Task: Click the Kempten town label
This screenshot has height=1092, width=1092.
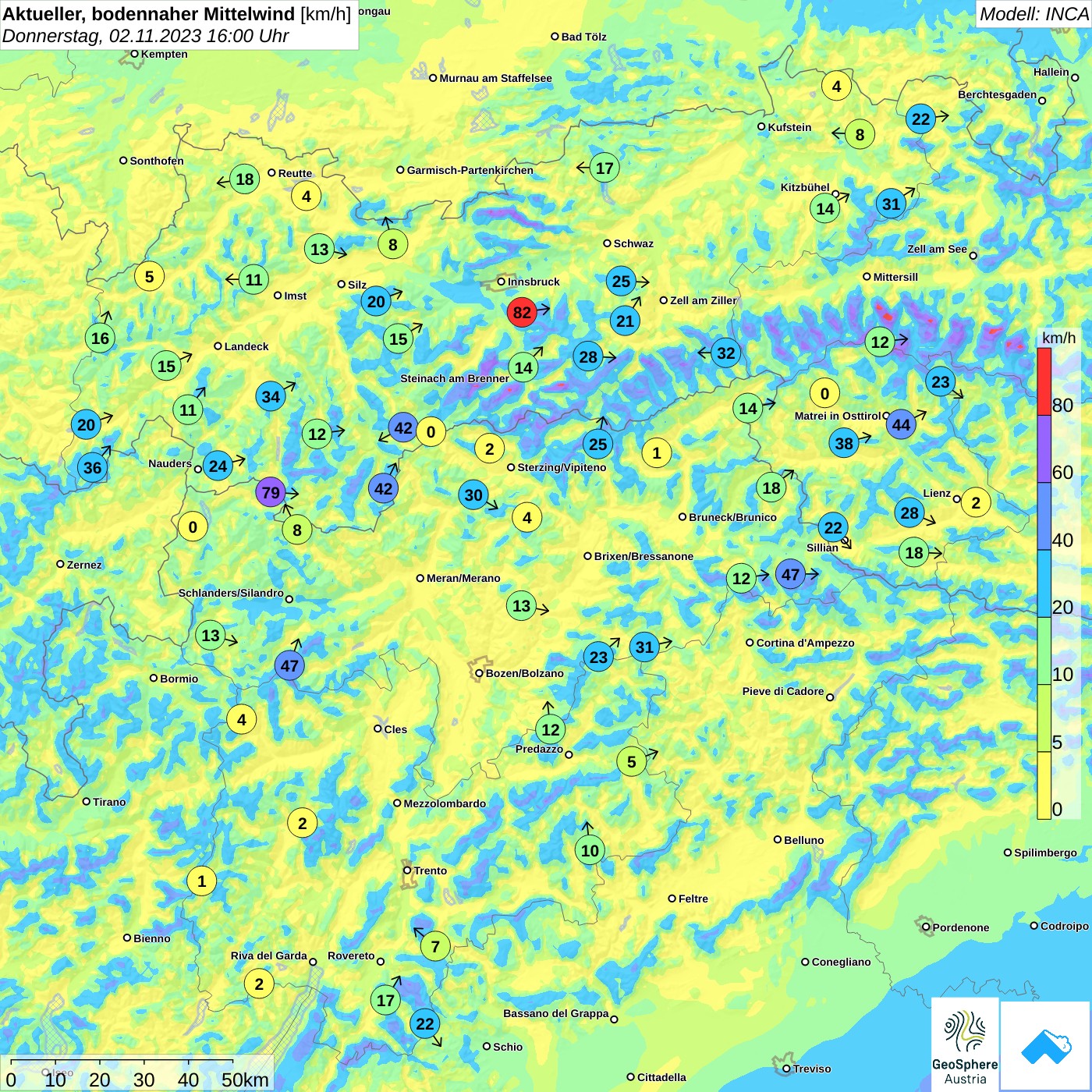Action: click(164, 54)
